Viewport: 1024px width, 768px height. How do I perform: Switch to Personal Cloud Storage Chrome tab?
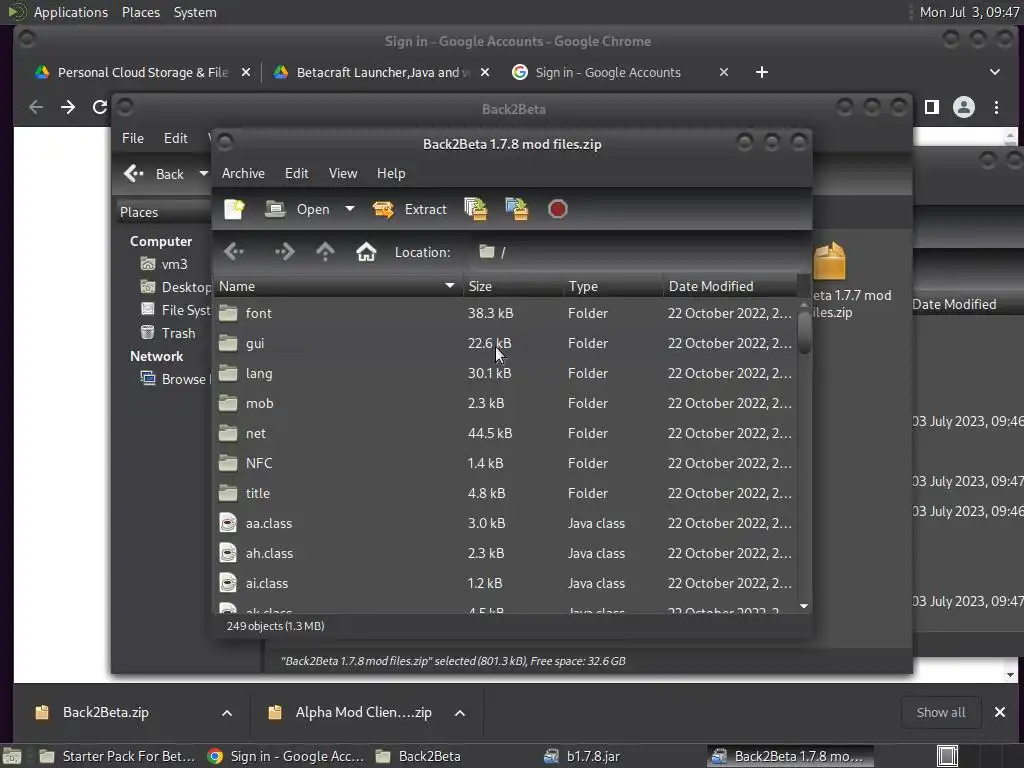coord(142,72)
